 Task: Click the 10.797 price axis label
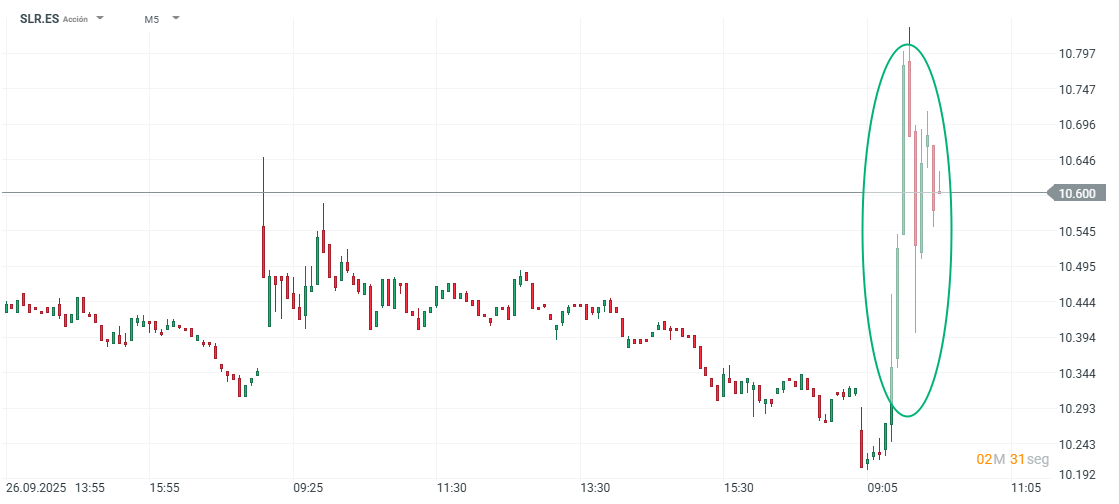point(1077,53)
